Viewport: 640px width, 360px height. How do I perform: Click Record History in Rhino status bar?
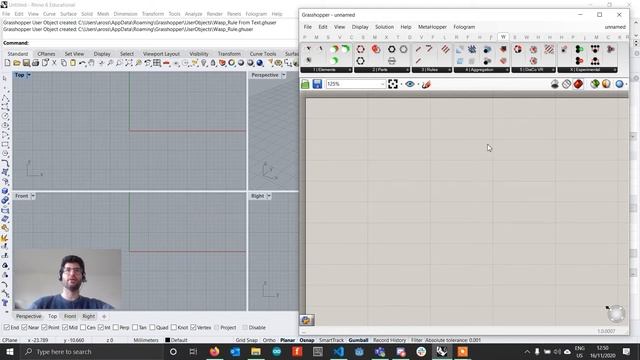click(x=389, y=340)
